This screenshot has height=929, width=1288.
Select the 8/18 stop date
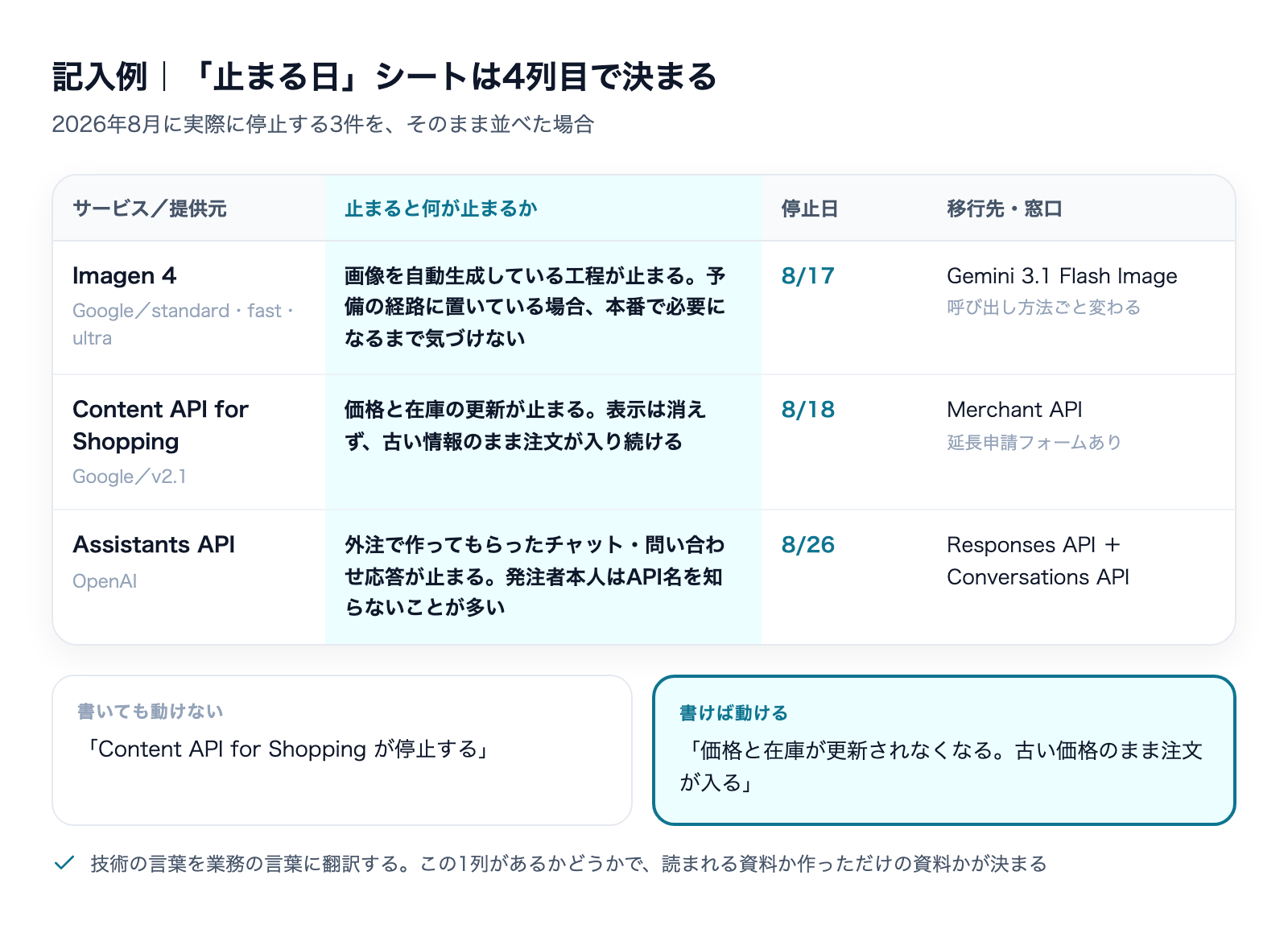click(x=807, y=409)
